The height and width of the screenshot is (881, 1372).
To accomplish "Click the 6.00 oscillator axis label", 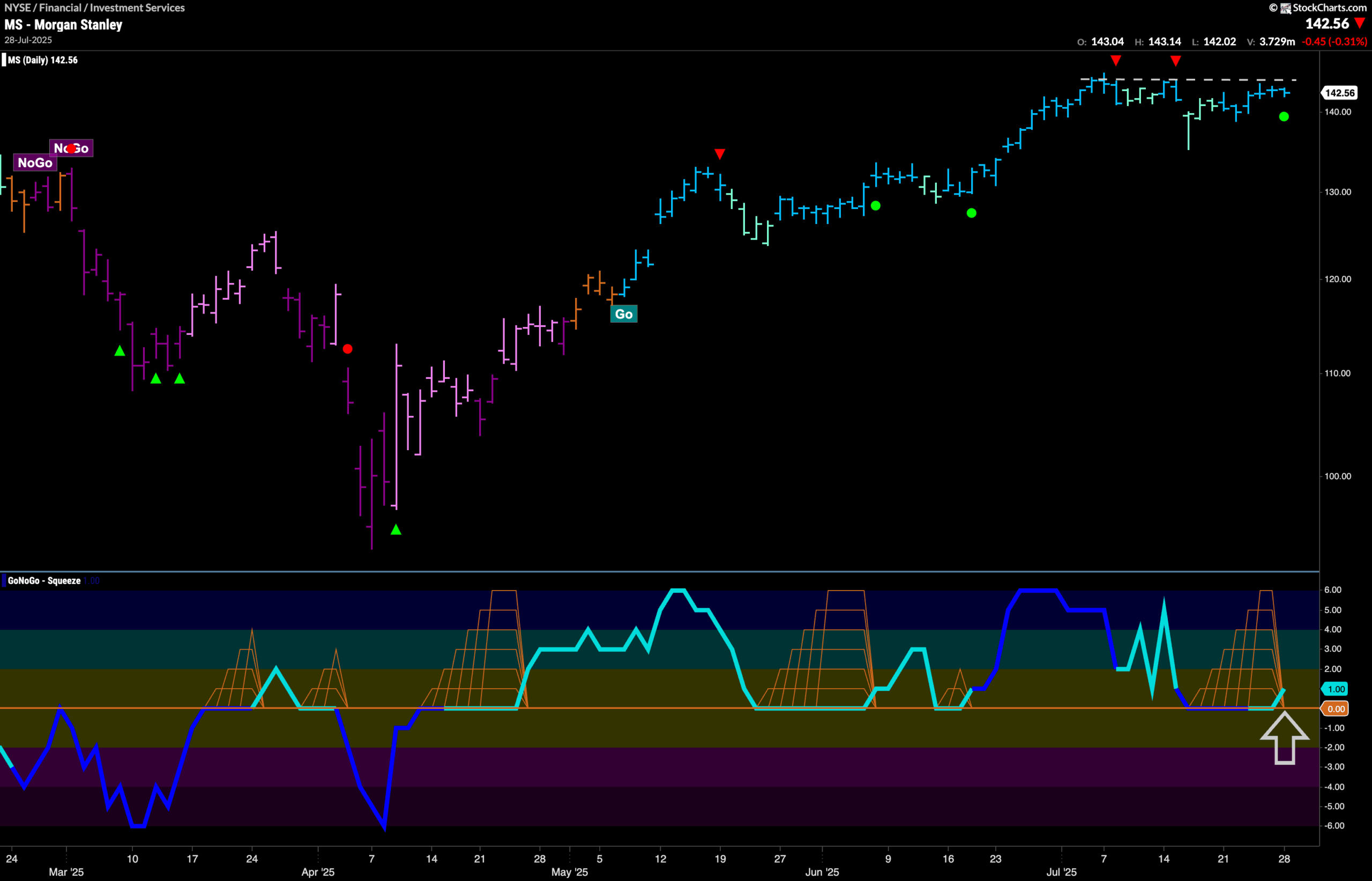I will 1332,590.
